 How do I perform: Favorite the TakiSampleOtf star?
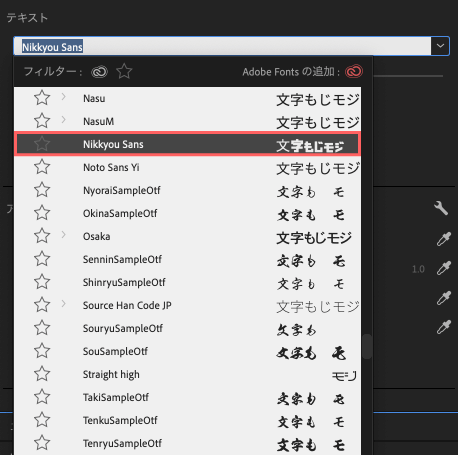(x=42, y=397)
